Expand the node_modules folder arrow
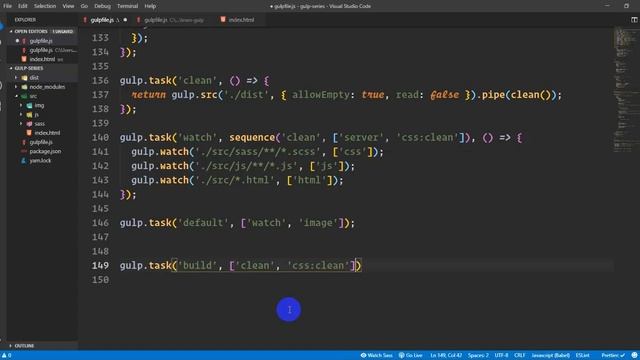640x360 pixels. 16,87
